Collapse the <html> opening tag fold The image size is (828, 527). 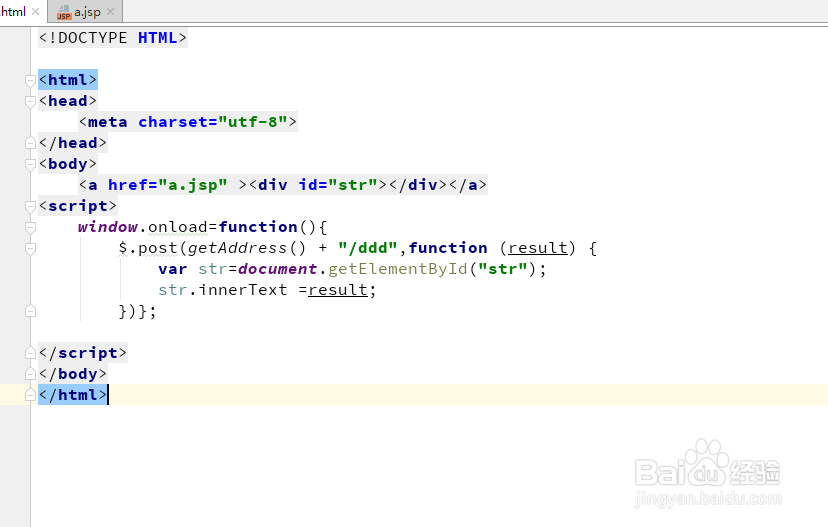tap(30, 80)
